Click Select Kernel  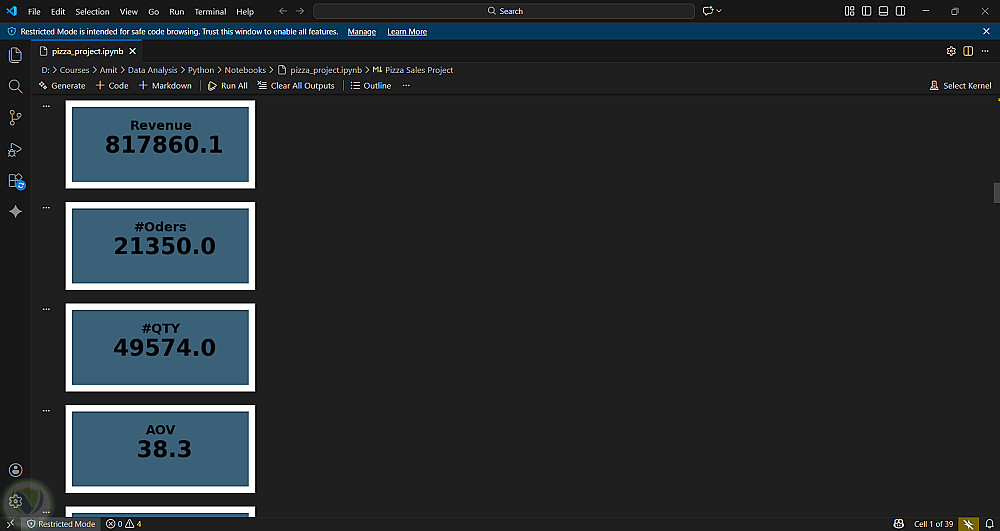[961, 85]
